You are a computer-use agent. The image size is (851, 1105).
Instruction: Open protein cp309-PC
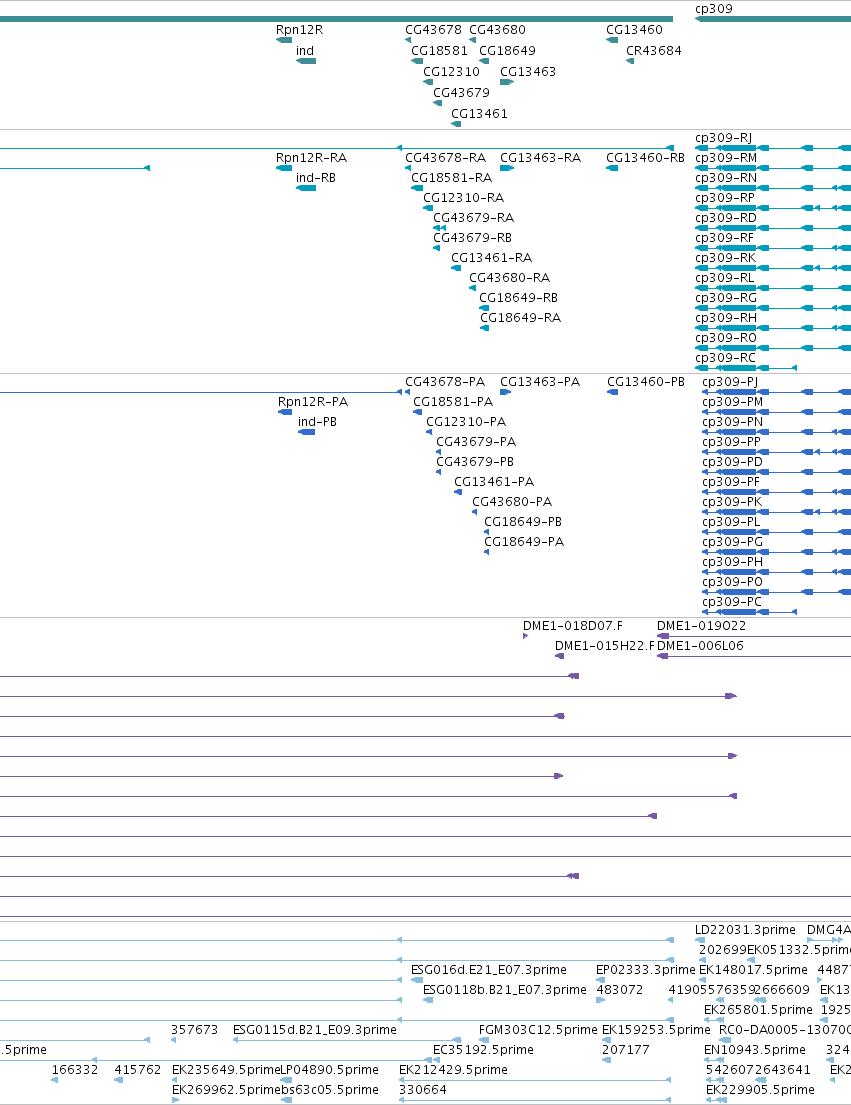[x=732, y=602]
